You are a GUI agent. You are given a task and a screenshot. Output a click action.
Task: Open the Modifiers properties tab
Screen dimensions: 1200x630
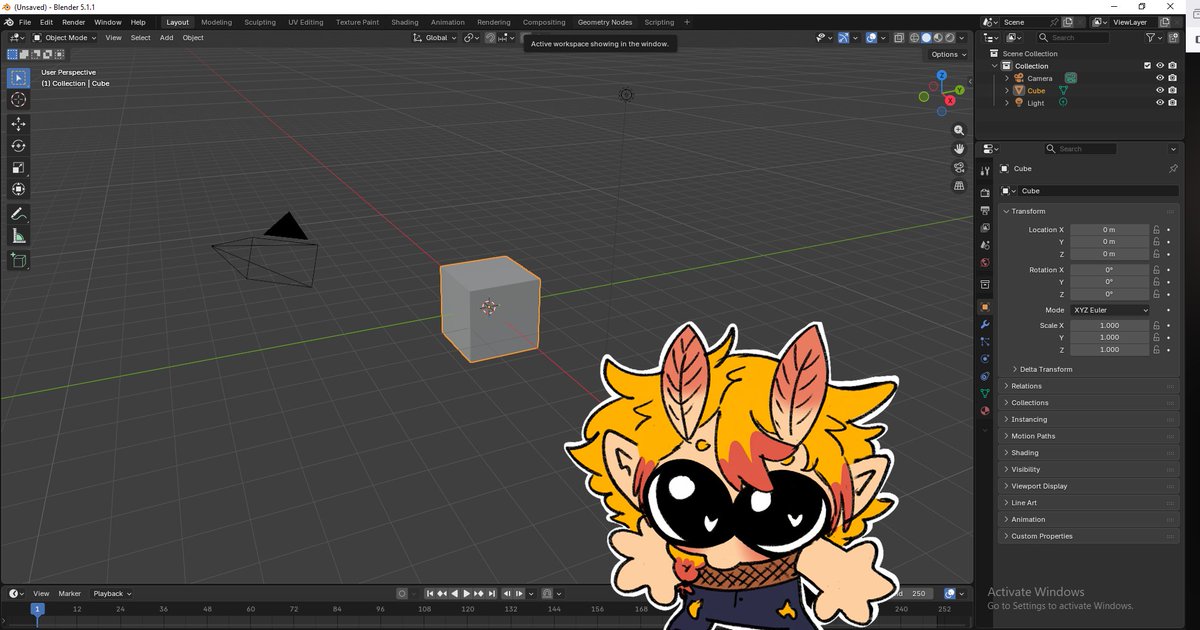click(985, 325)
